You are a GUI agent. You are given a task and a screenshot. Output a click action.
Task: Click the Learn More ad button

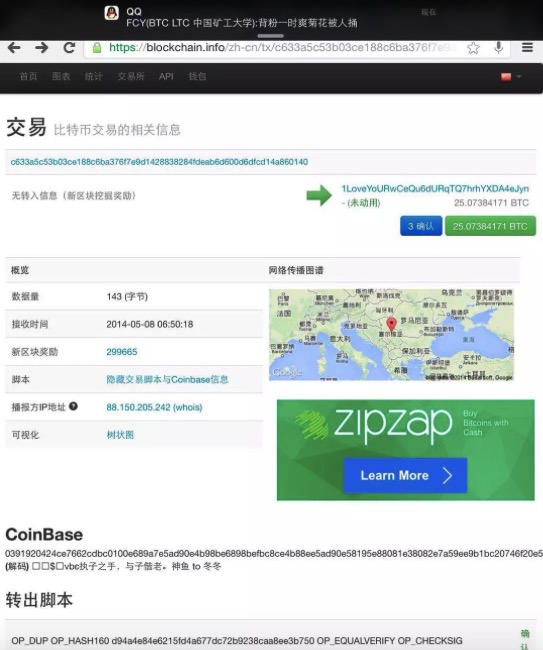[x=405, y=475]
